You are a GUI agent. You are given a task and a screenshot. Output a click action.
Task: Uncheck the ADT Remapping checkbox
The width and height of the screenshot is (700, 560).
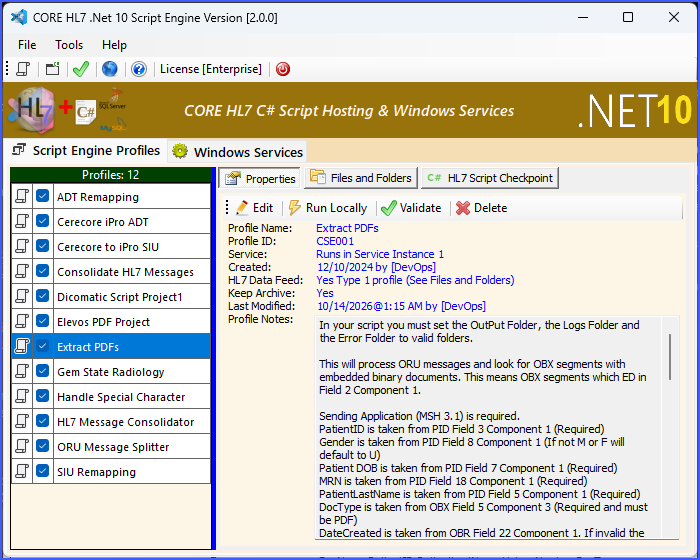(x=43, y=196)
